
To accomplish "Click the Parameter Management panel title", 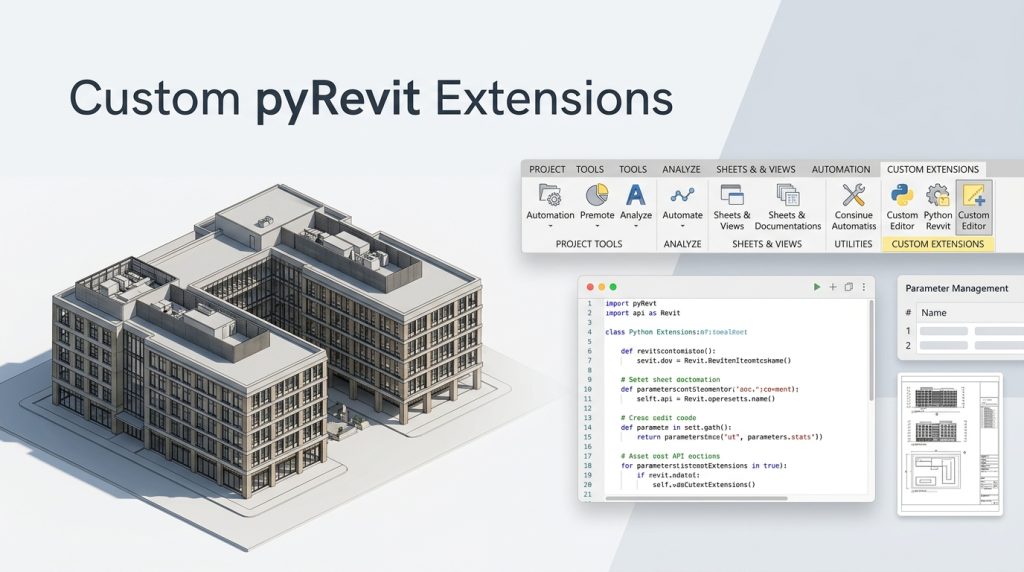I will [957, 288].
